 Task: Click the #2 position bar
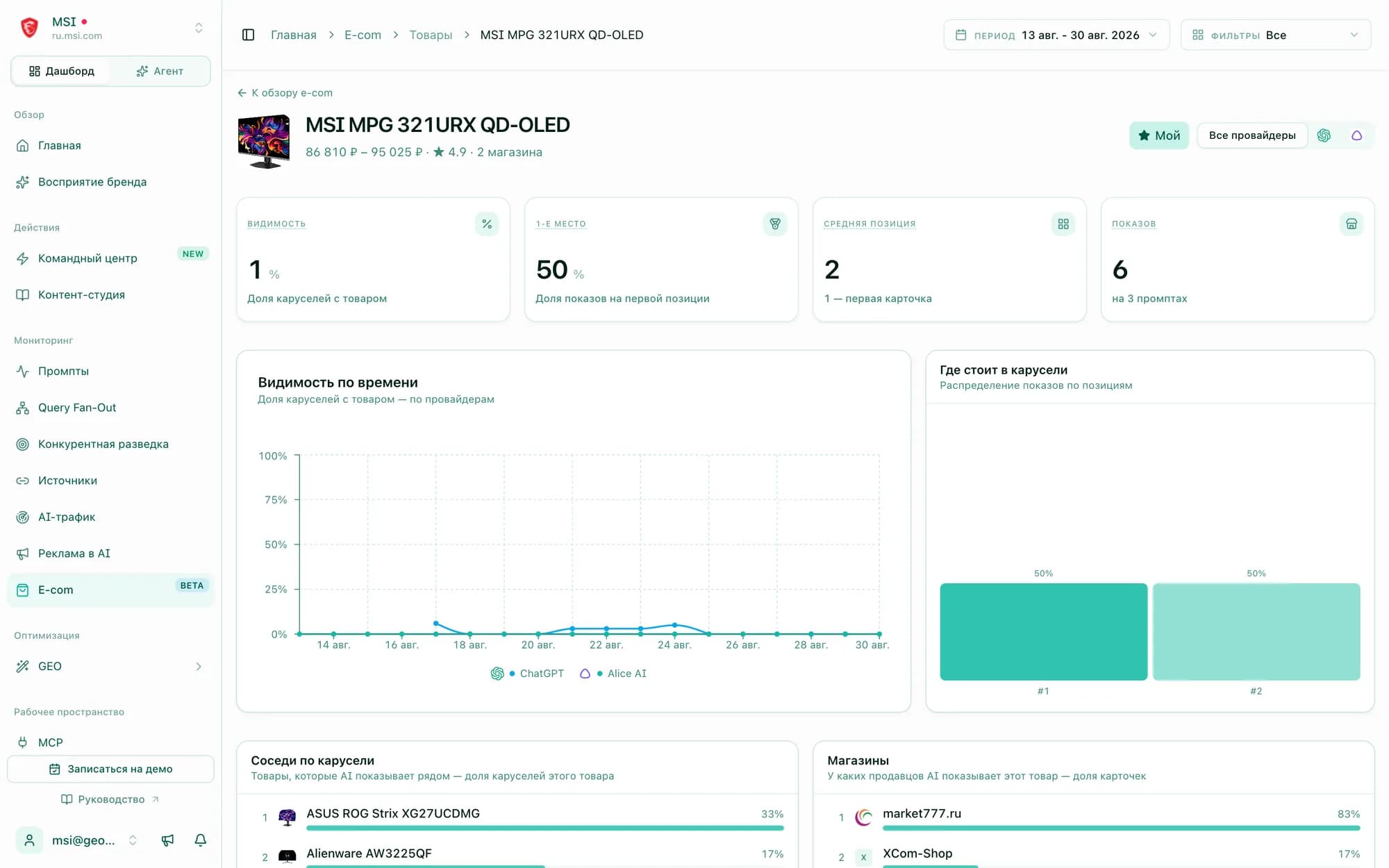coord(1256,632)
